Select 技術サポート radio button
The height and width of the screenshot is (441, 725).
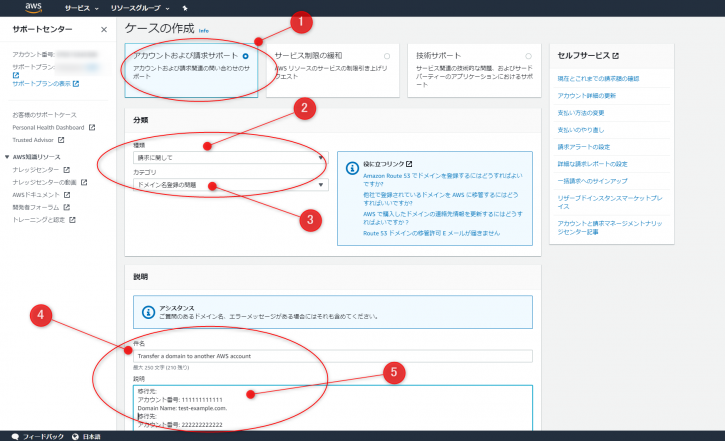pos(528,56)
